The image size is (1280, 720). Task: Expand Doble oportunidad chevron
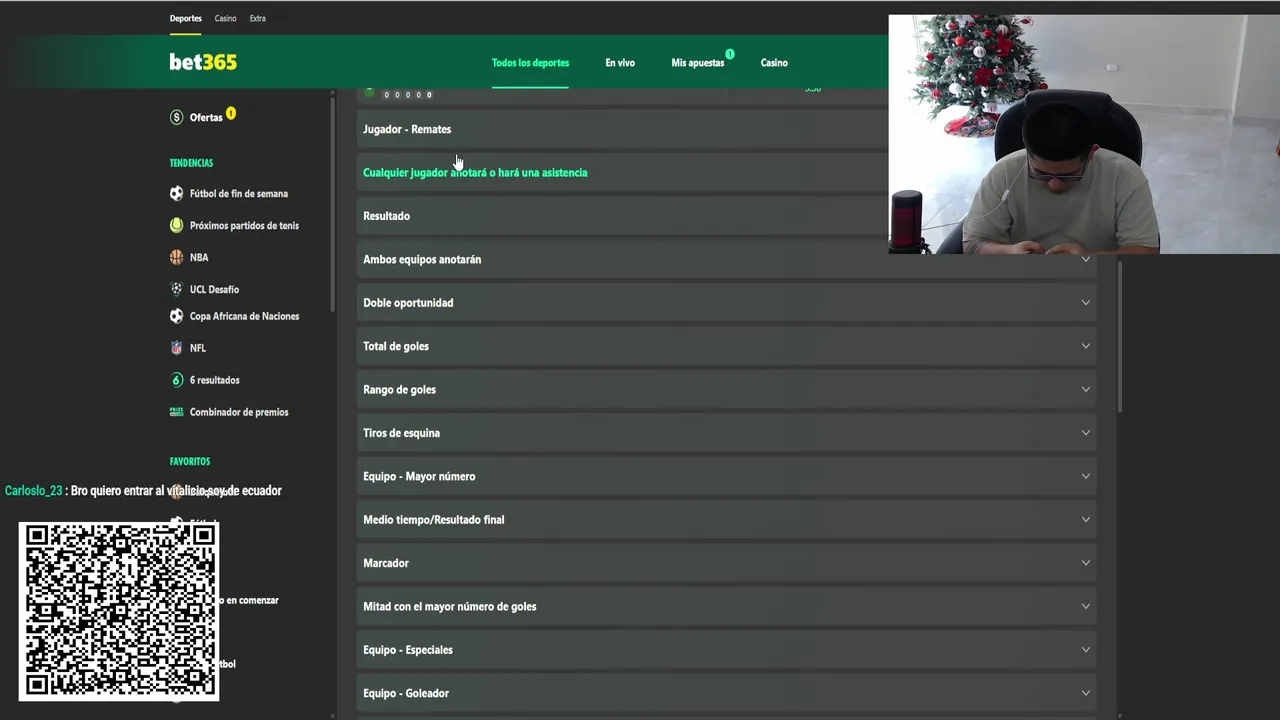click(x=1085, y=302)
